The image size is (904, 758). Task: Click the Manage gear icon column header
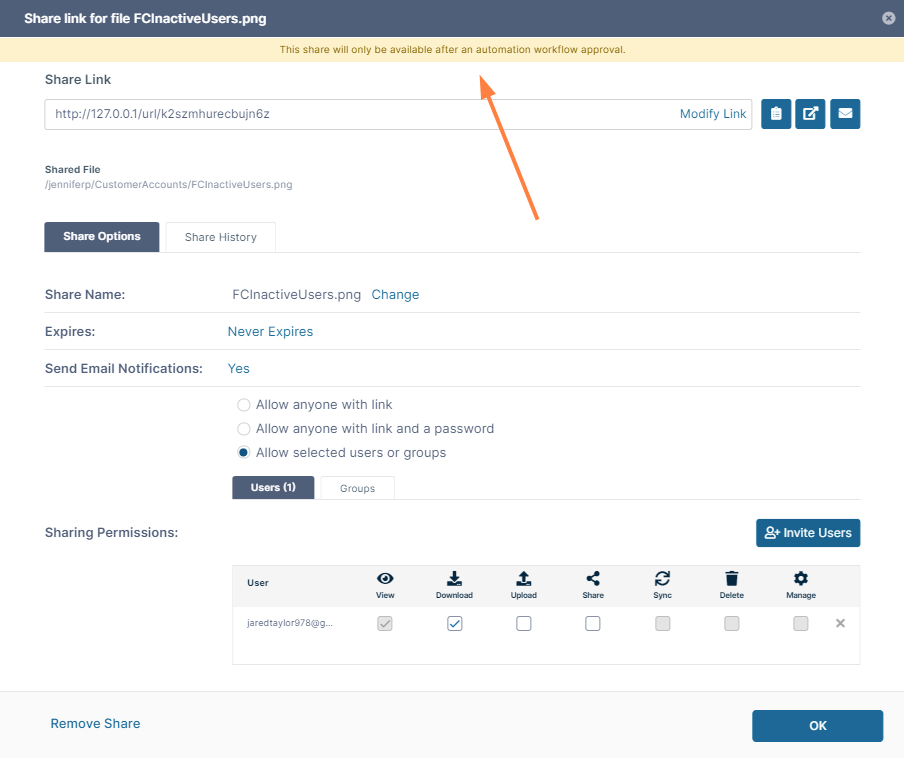point(801,579)
